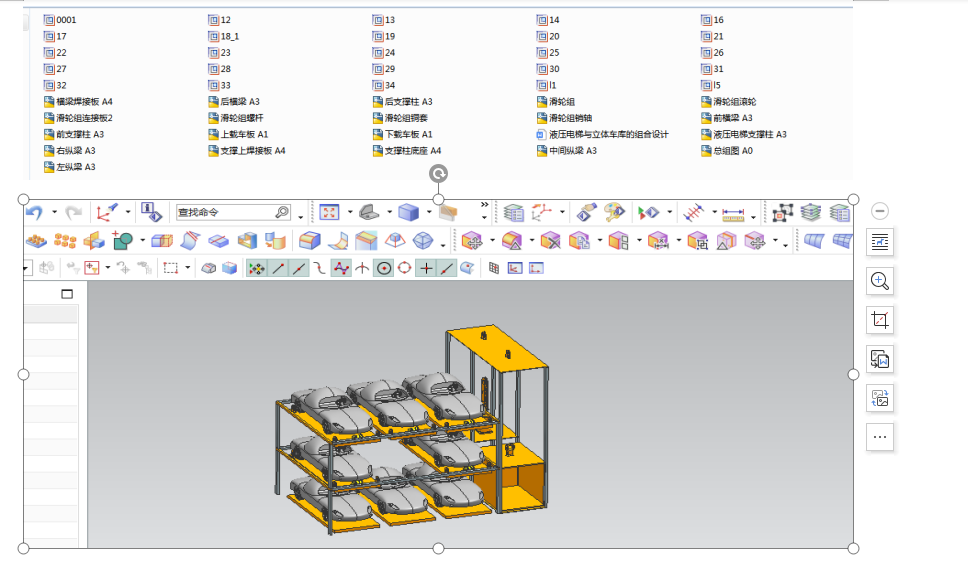Click the paint palette object color icon
The image size is (968, 562).
(x=614, y=212)
